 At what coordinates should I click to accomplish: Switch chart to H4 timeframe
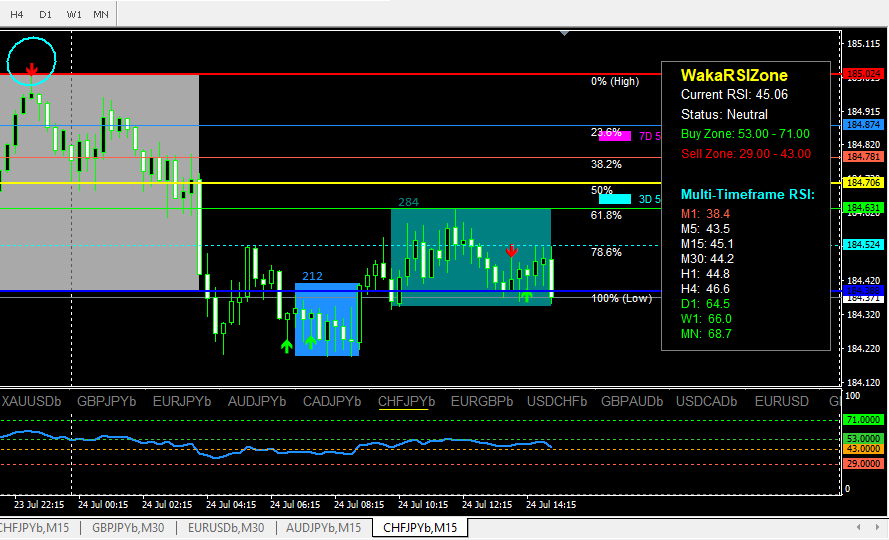[x=17, y=15]
